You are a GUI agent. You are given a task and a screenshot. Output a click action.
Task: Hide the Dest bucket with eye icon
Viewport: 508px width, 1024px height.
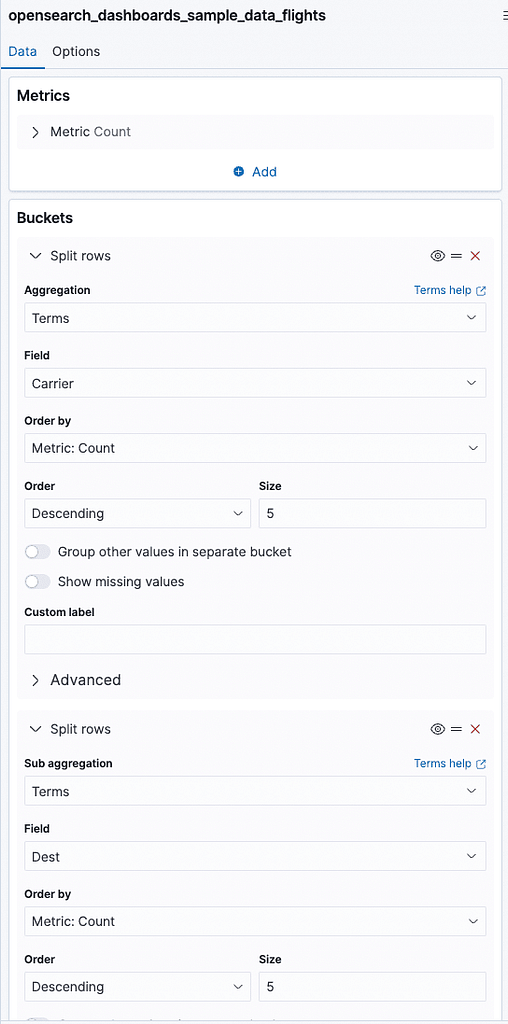tap(437, 729)
